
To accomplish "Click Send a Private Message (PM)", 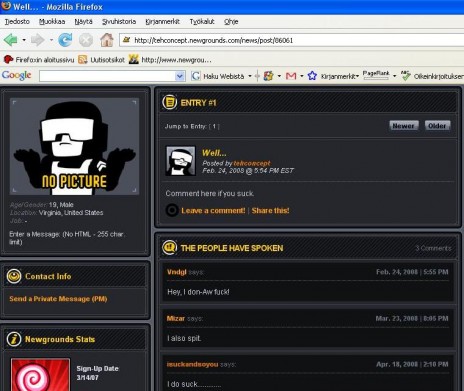I will pos(58,299).
